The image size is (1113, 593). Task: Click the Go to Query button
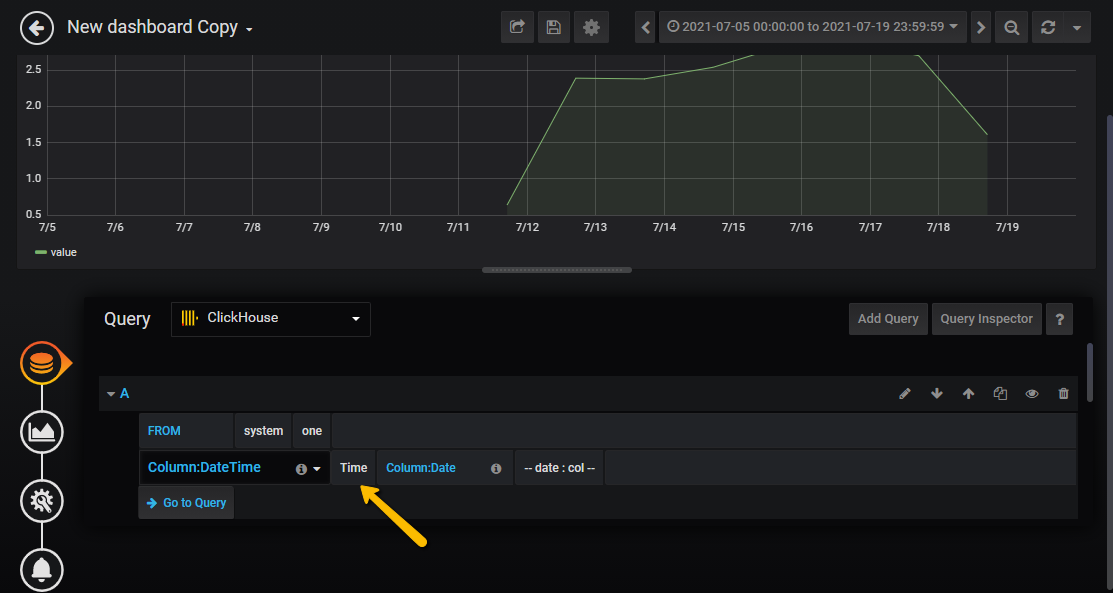pos(186,503)
